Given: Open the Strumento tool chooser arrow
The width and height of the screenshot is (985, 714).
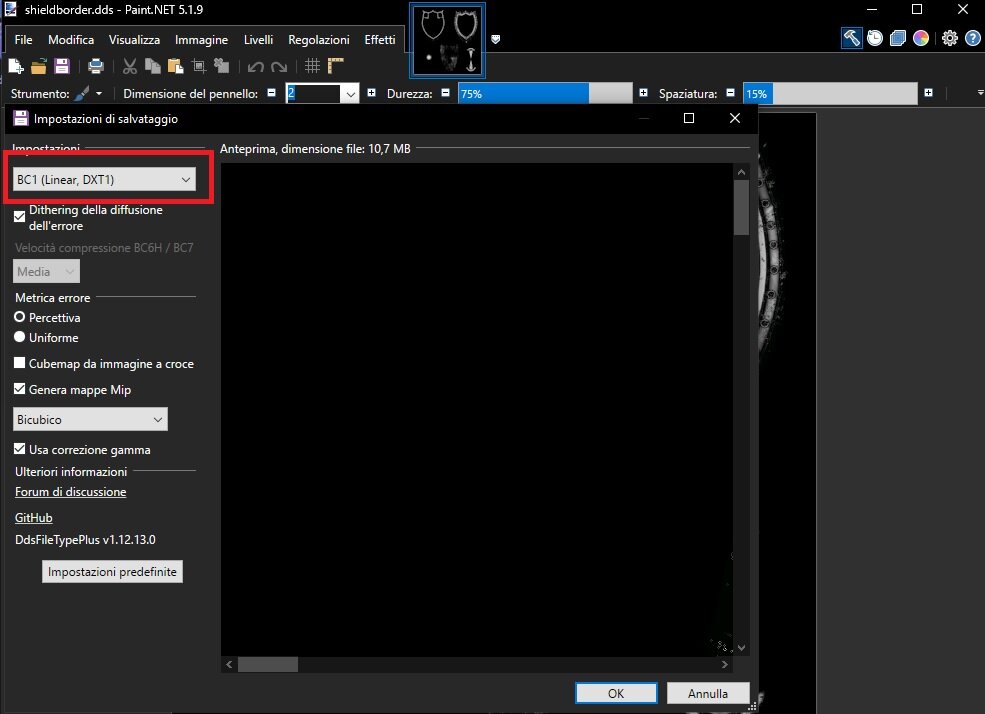Looking at the screenshot, I should tap(99, 94).
